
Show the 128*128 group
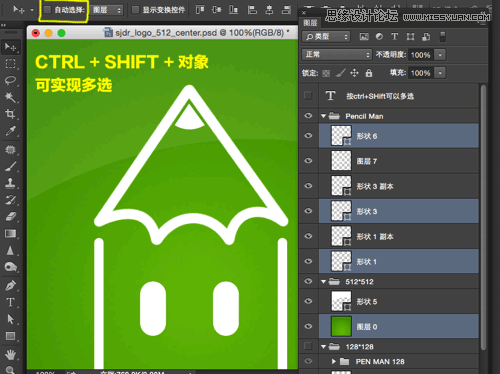coord(308,346)
